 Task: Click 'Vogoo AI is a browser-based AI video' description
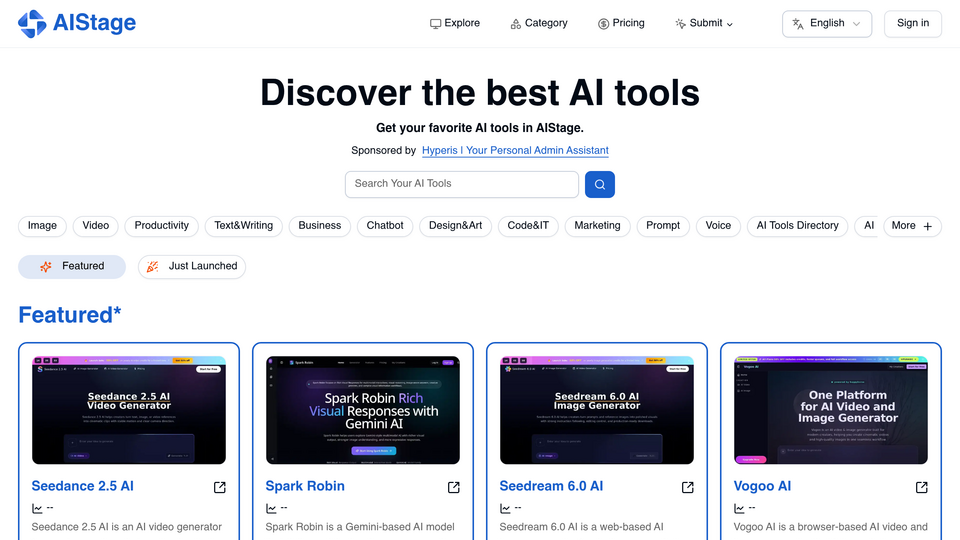[x=831, y=527]
